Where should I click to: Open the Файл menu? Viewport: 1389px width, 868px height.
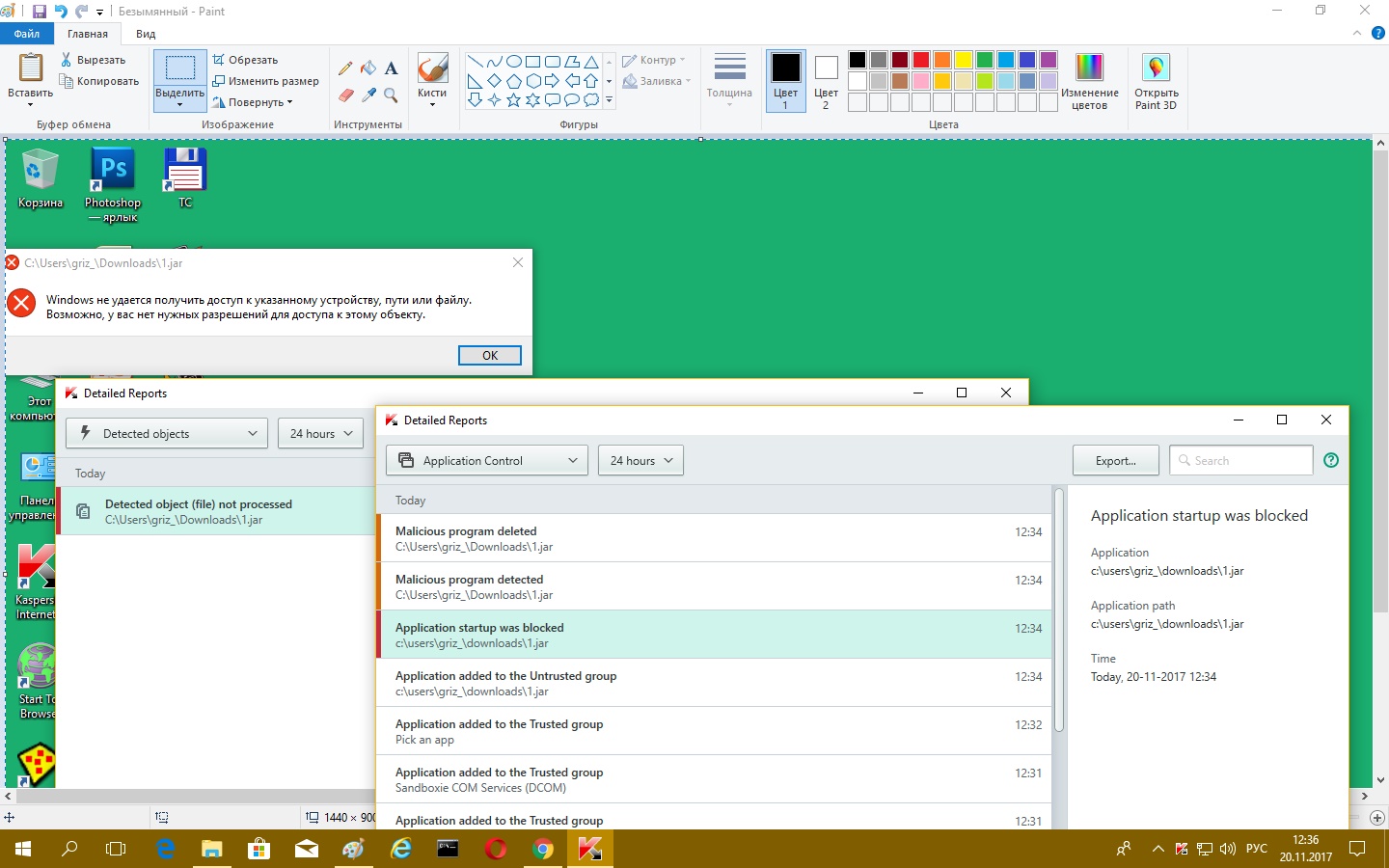coord(27,34)
